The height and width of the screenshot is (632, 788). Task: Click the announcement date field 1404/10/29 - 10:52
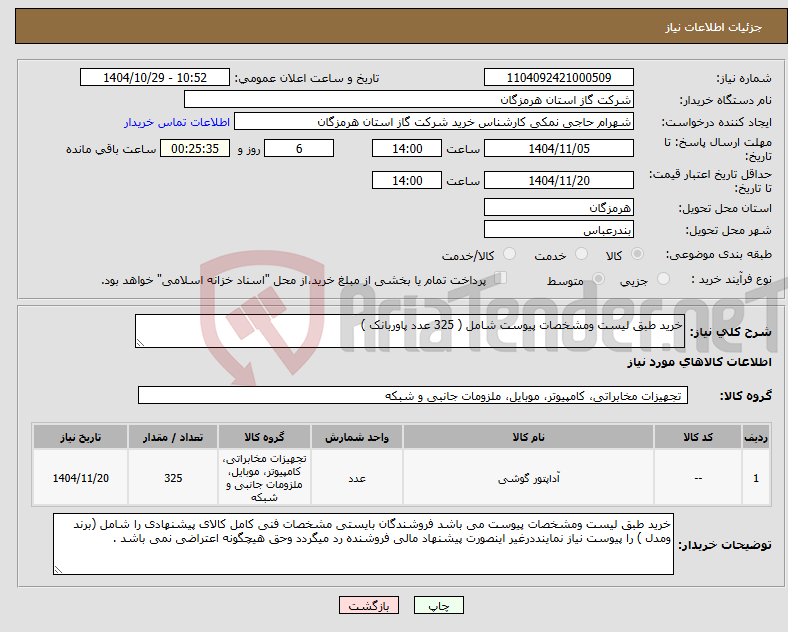[155, 77]
